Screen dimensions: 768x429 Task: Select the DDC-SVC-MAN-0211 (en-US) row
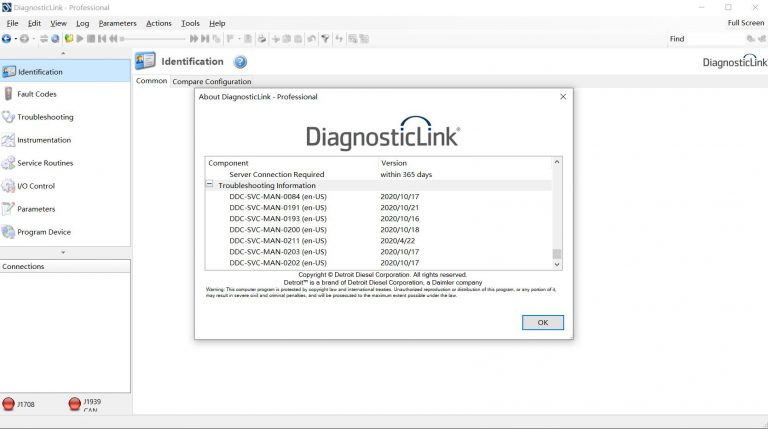point(378,240)
